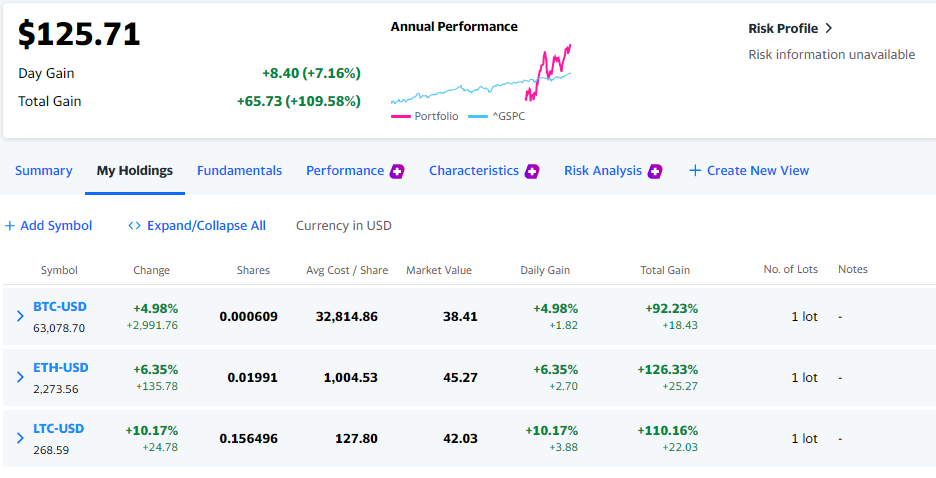936x478 pixels.
Task: Click the ETH-USD 1 lot cell
Action: pyautogui.click(x=805, y=378)
